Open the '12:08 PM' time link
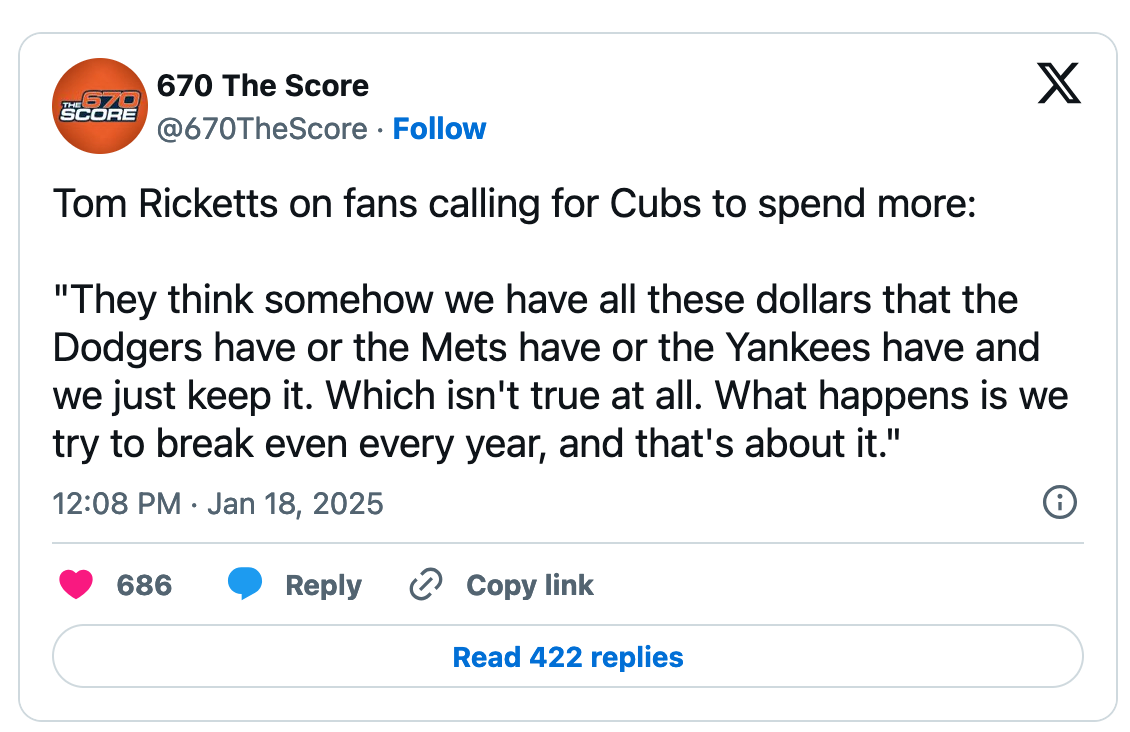Viewport: 1130px width, 732px height. pos(116,503)
